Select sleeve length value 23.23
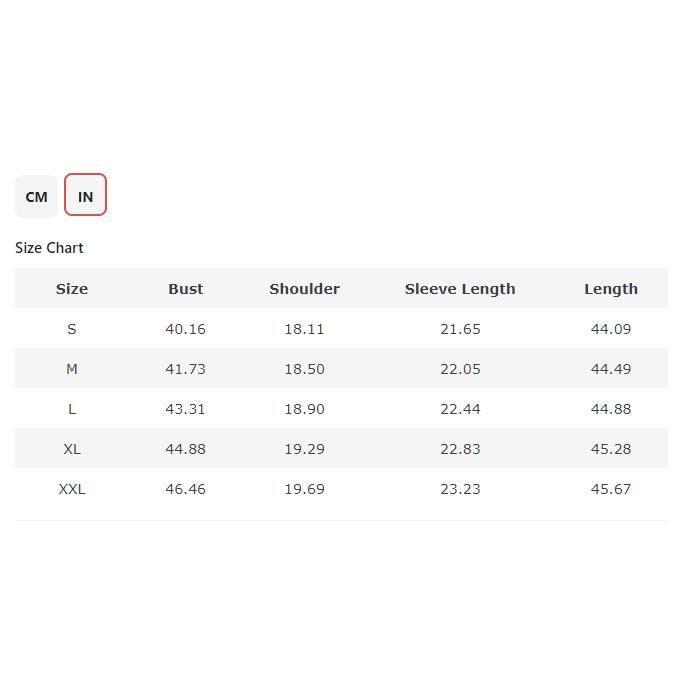This screenshot has height=682, width=682. [x=460, y=489]
